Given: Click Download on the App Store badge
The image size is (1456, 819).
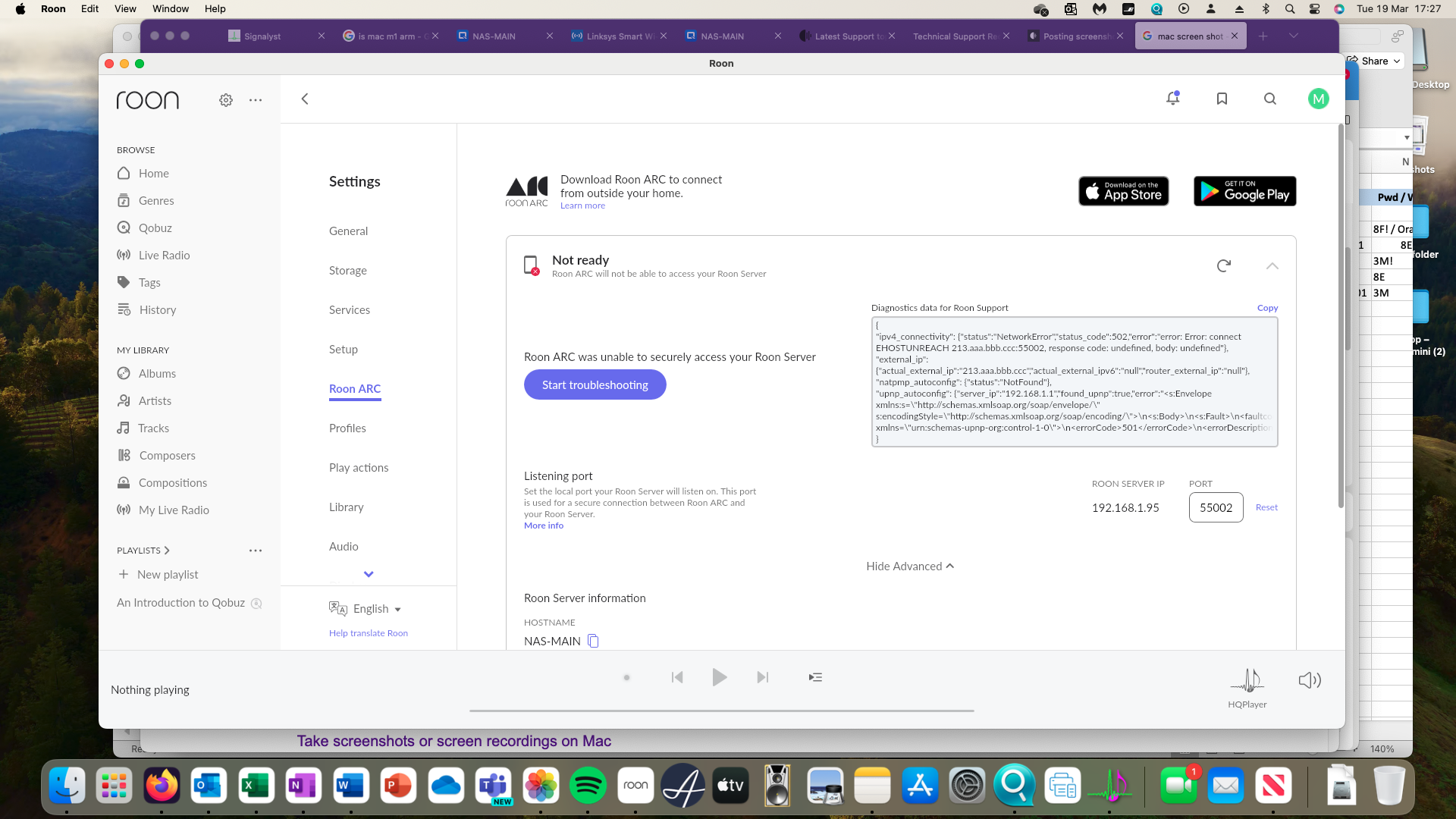Looking at the screenshot, I should [x=1124, y=192].
